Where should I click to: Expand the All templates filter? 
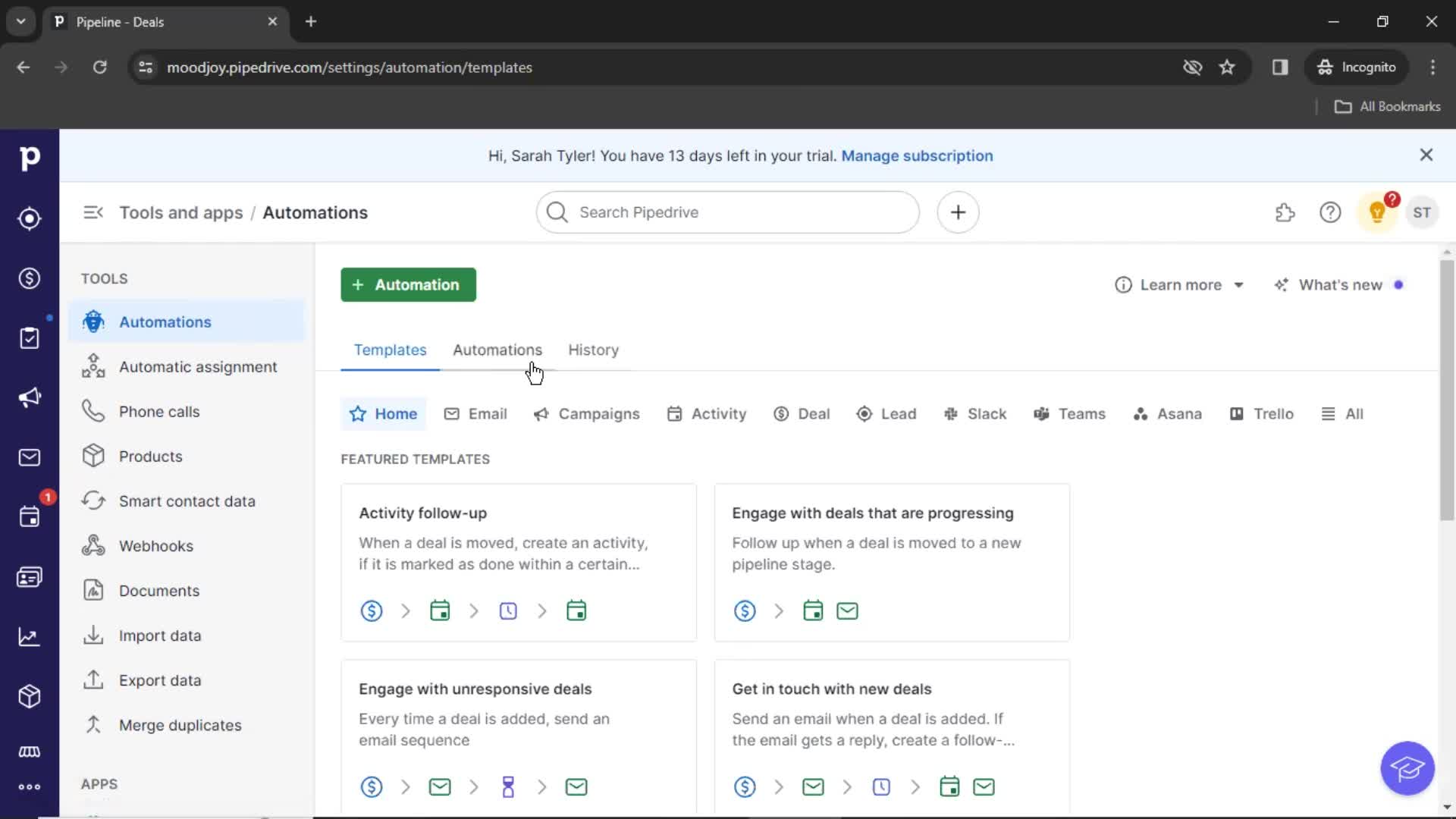coord(1343,413)
